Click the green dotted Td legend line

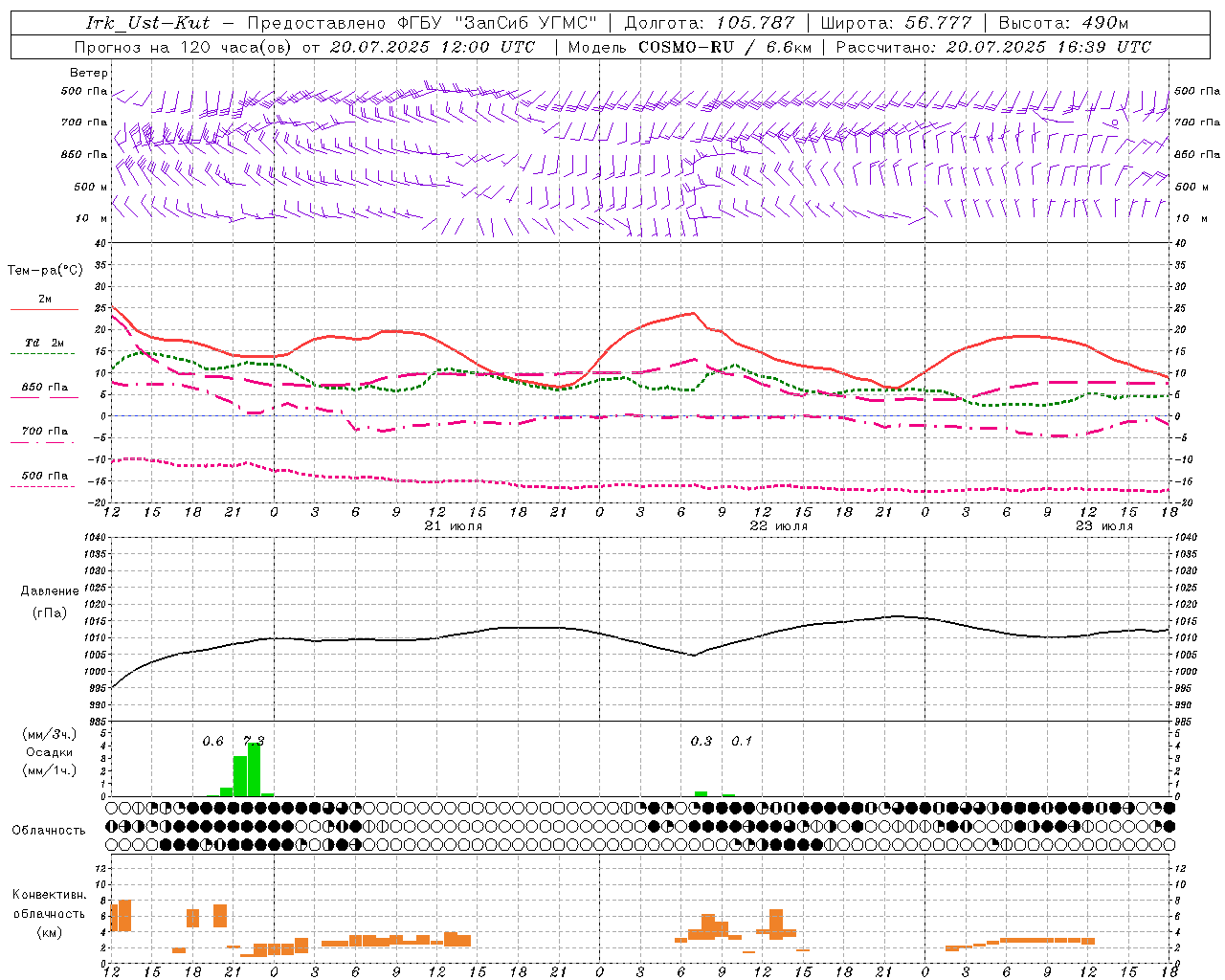[42, 354]
